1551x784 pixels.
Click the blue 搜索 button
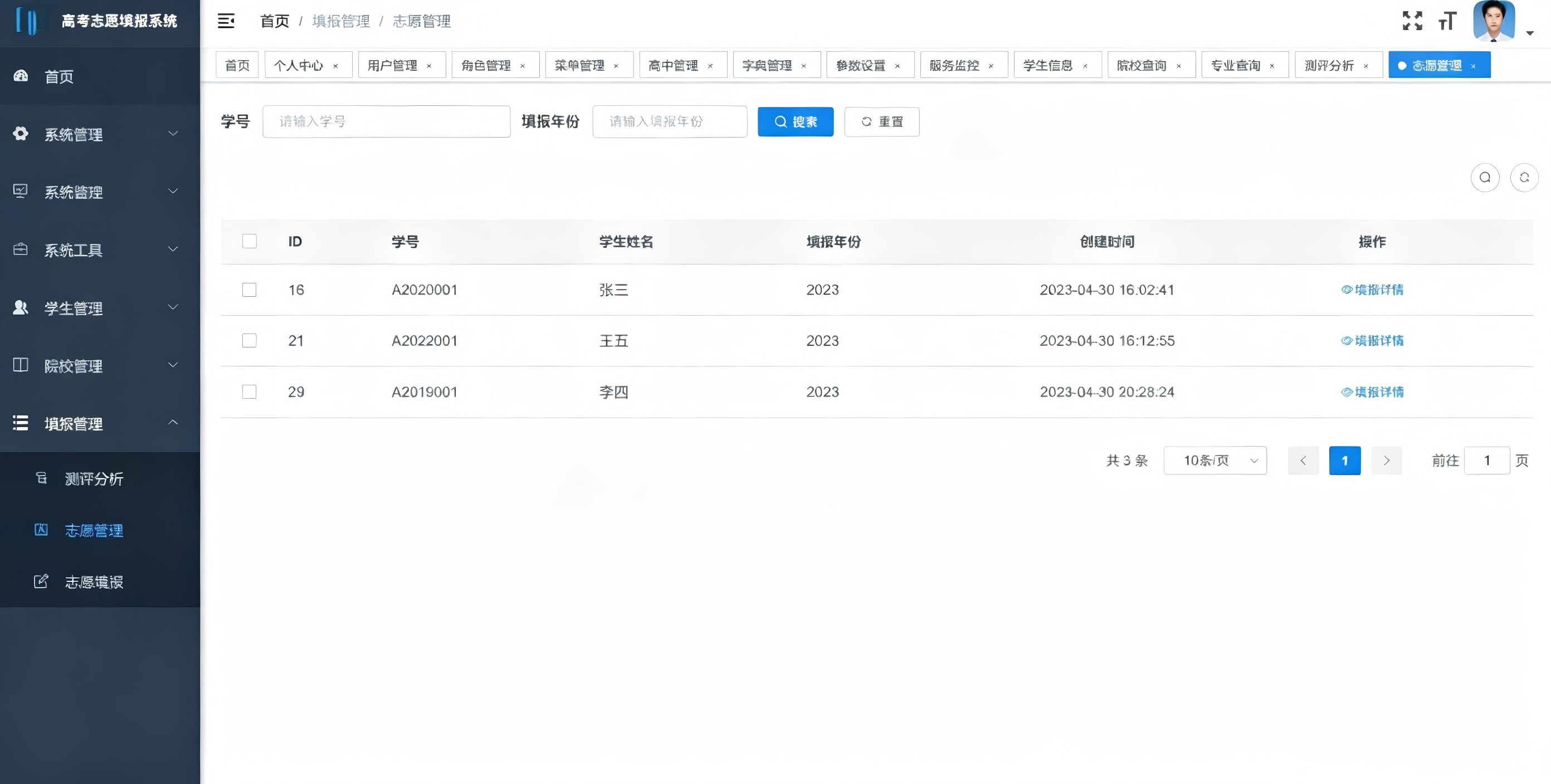coord(796,121)
